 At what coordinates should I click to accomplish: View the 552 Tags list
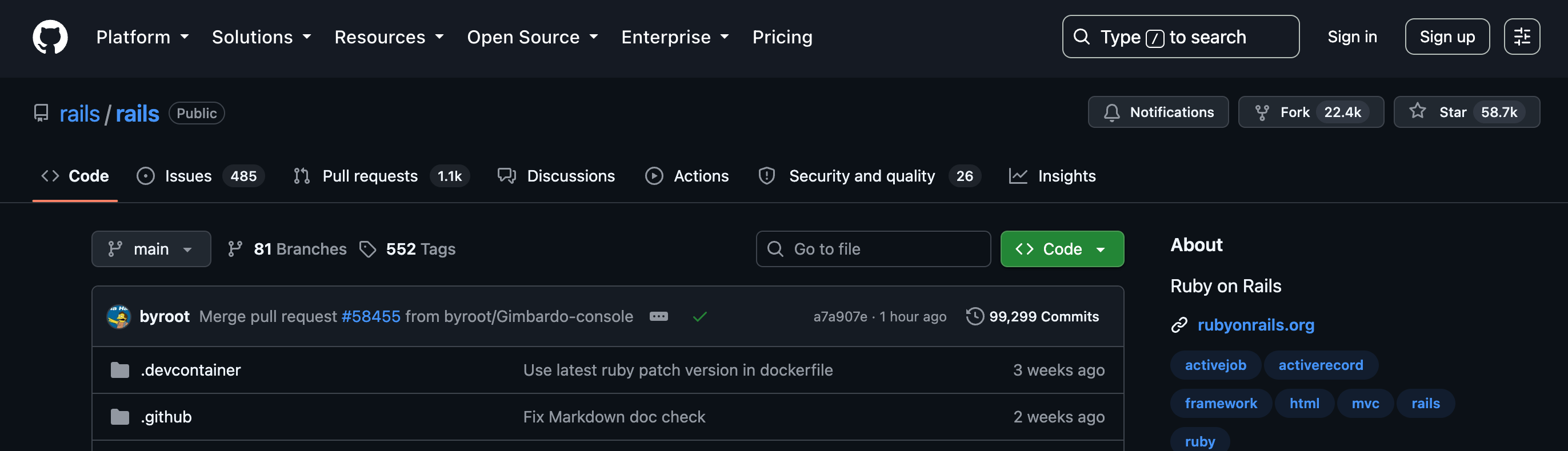tap(407, 249)
